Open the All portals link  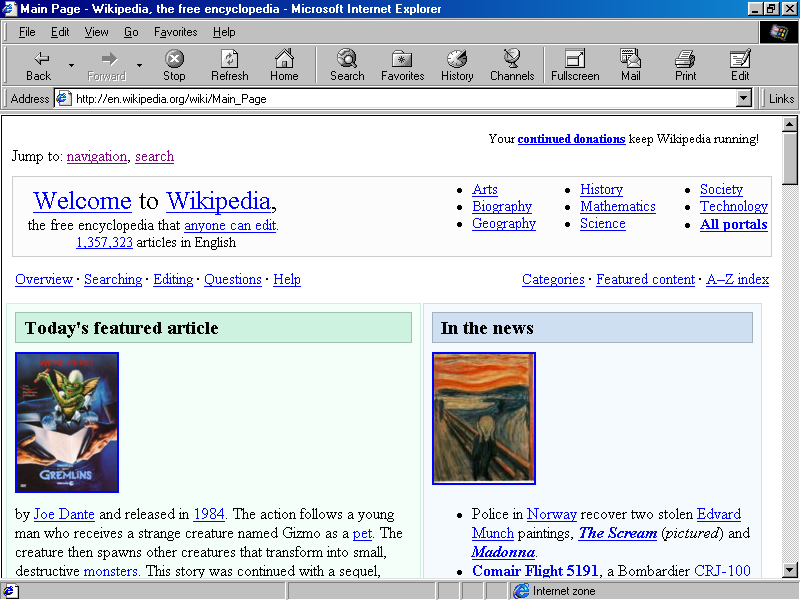(x=734, y=224)
